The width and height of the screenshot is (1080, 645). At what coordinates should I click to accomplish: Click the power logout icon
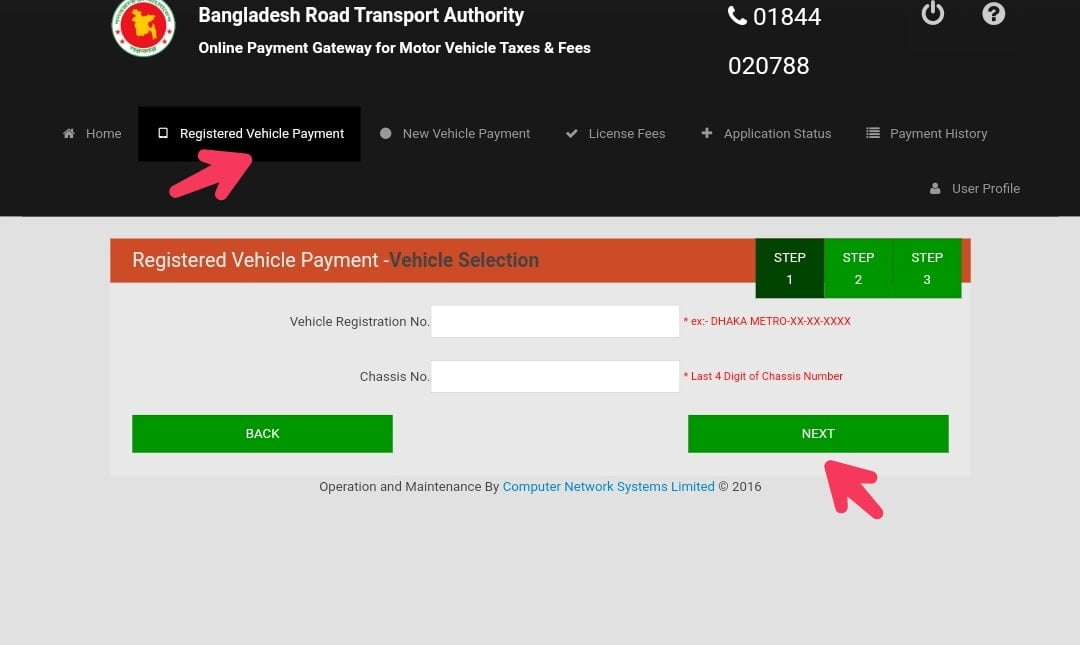tap(932, 13)
